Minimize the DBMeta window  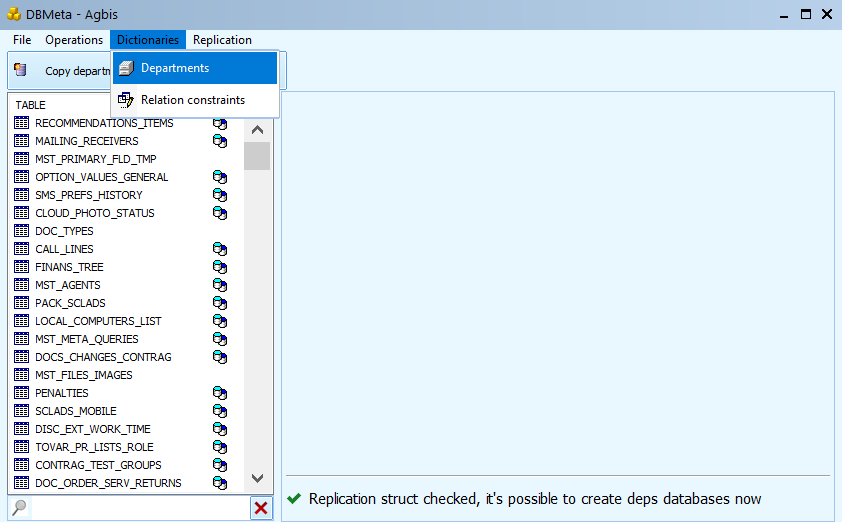(x=784, y=15)
